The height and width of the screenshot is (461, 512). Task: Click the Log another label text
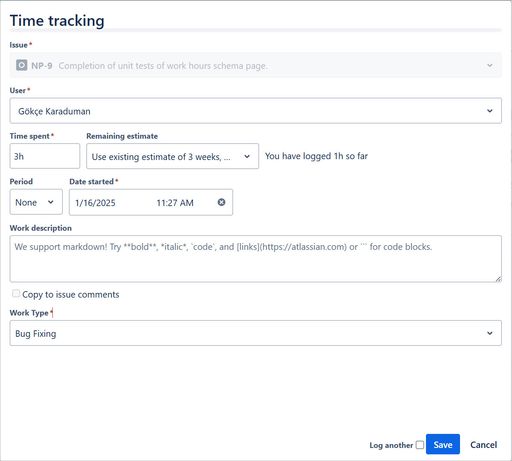pyautogui.click(x=391, y=445)
